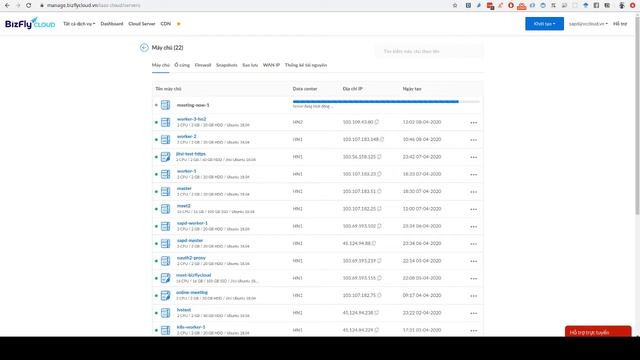Open the sapd-worker-1 server link
Screen dimensions: 640x360
[192, 223]
